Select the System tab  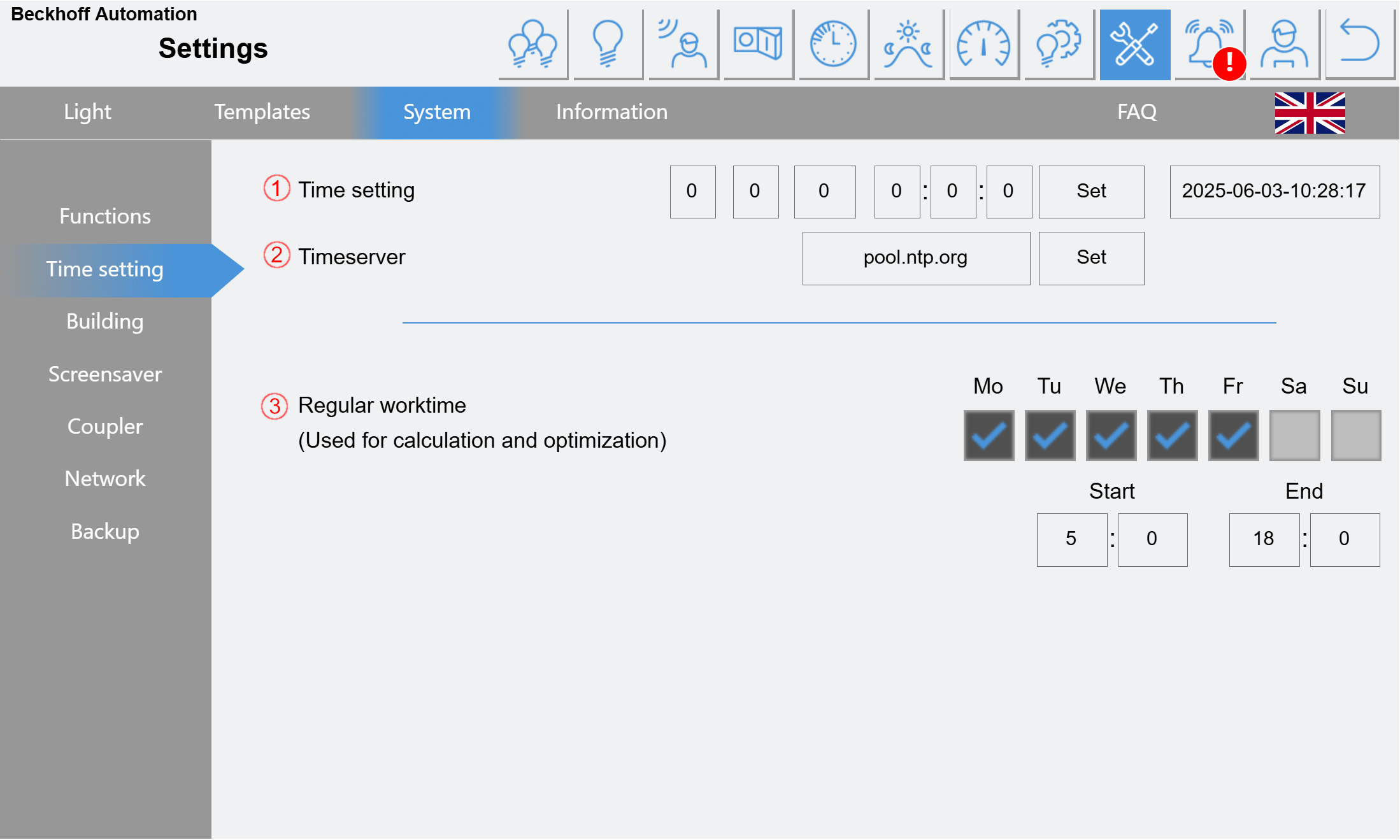pos(437,112)
